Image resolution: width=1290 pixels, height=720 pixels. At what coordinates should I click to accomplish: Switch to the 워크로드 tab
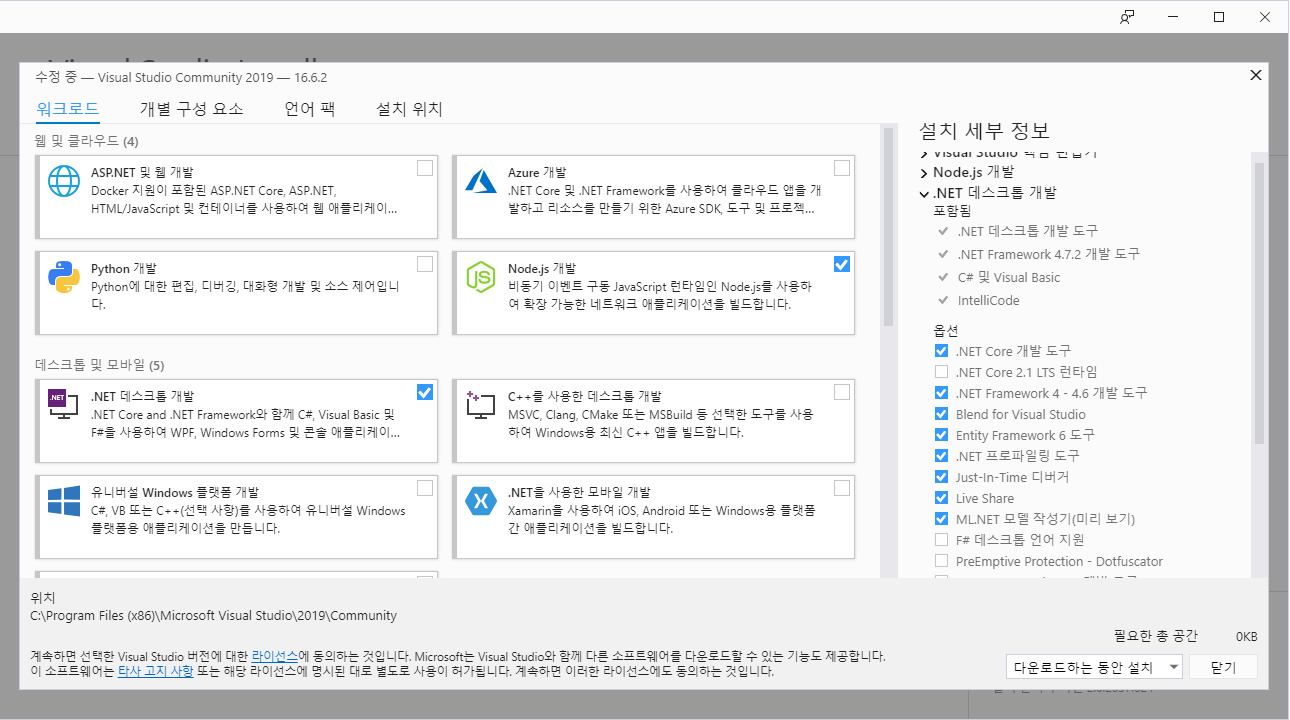68,109
